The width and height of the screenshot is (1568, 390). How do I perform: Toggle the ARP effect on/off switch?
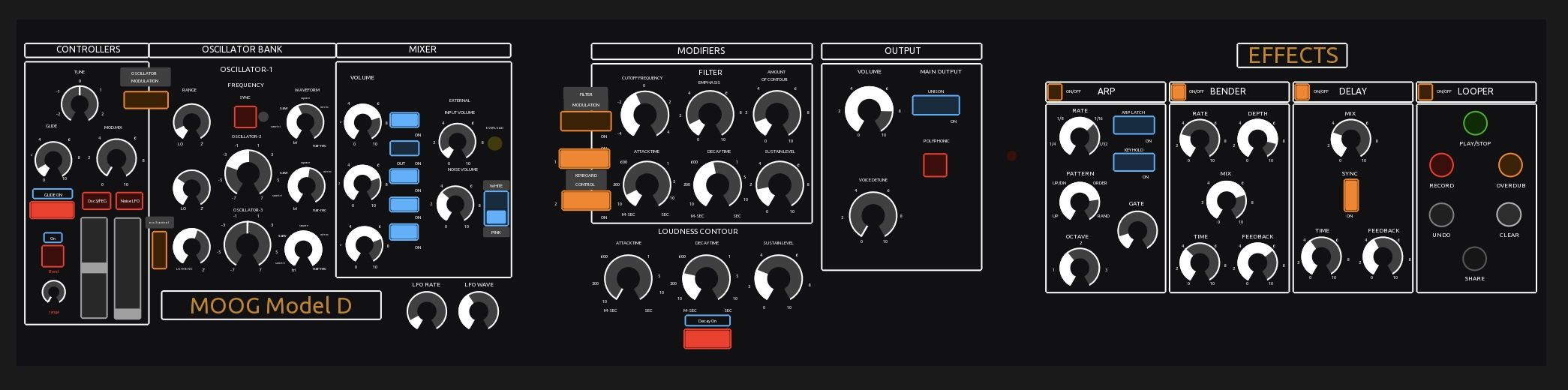[x=1055, y=91]
